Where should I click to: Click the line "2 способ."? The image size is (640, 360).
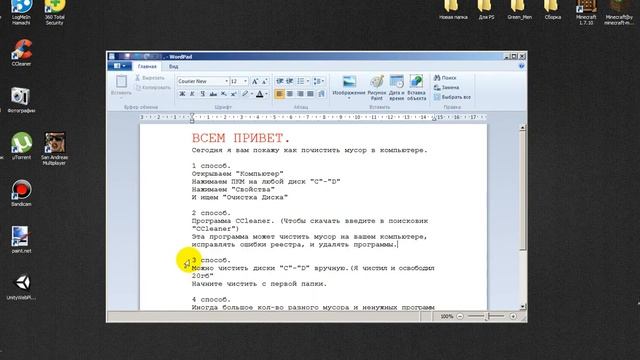coord(211,213)
